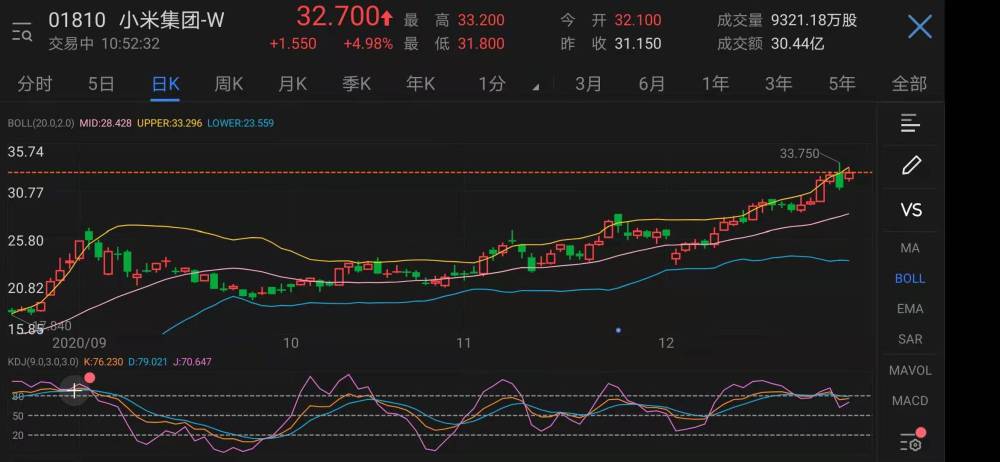Set range to 3月
The height and width of the screenshot is (462, 1000).
pos(588,84)
